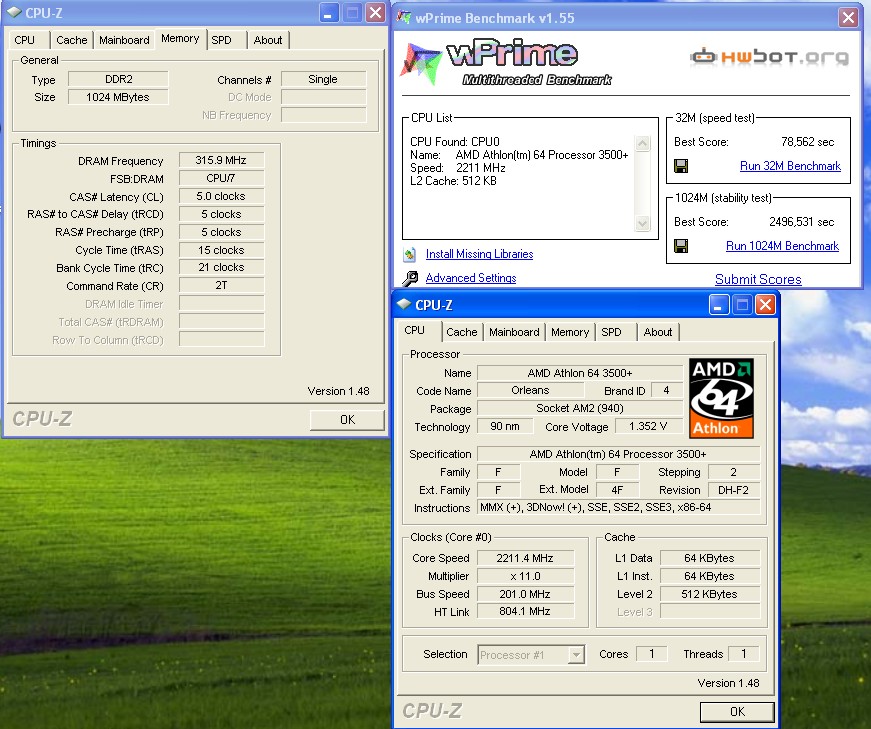Image resolution: width=871 pixels, height=729 pixels.
Task: Open SPD tab in lower CPU-Z window
Action: click(x=612, y=332)
